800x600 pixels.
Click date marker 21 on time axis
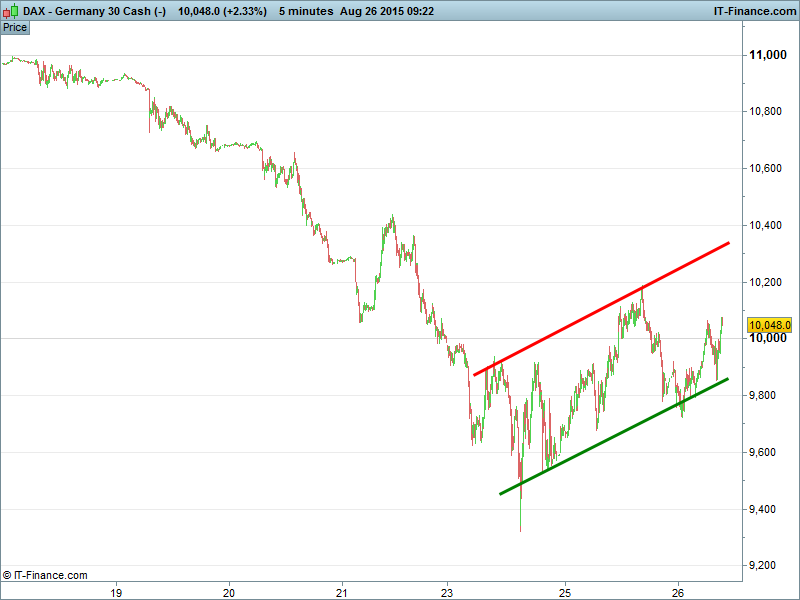coord(341,591)
